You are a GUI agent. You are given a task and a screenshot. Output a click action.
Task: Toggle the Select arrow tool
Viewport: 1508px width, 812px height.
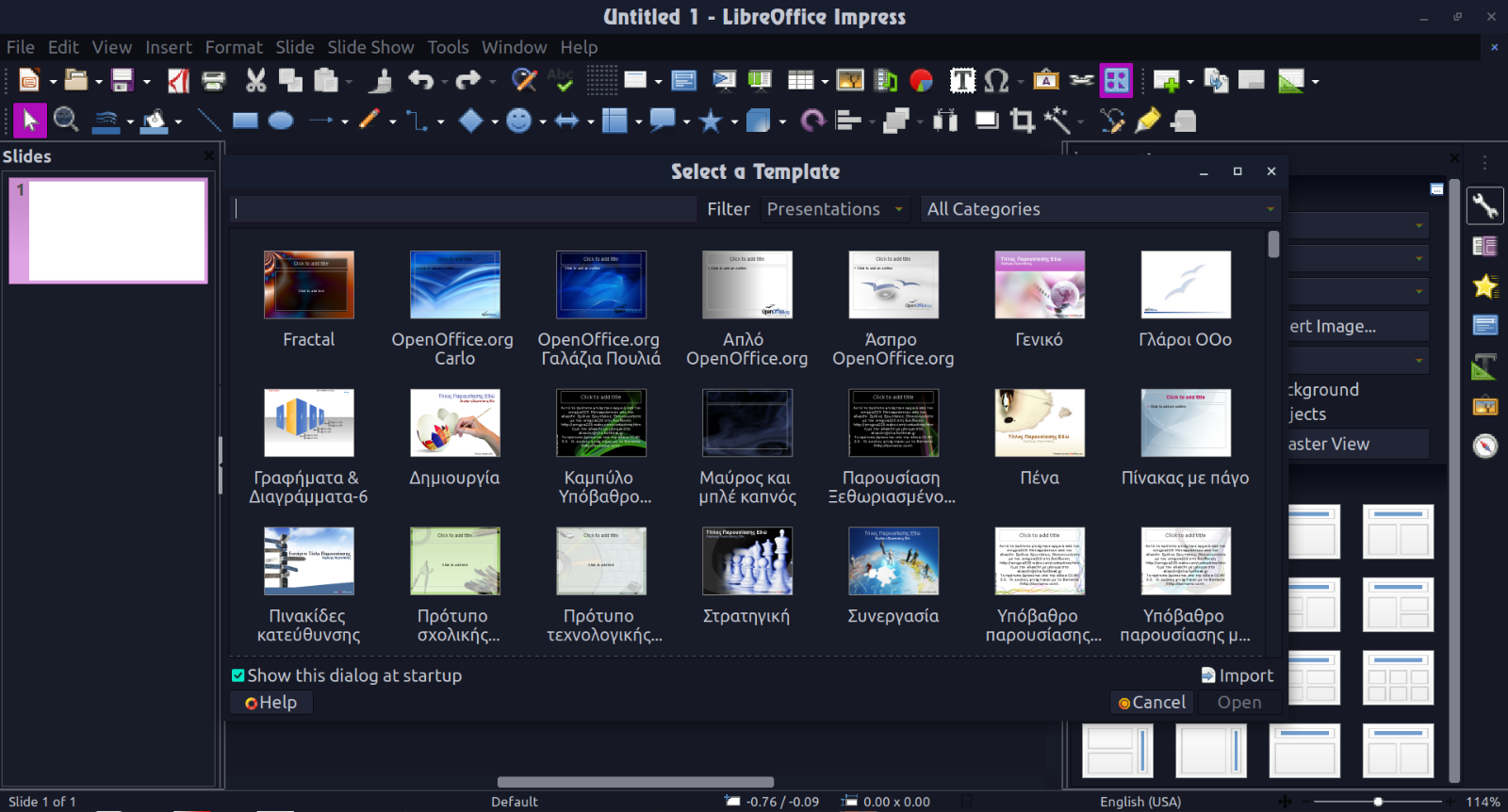point(29,120)
